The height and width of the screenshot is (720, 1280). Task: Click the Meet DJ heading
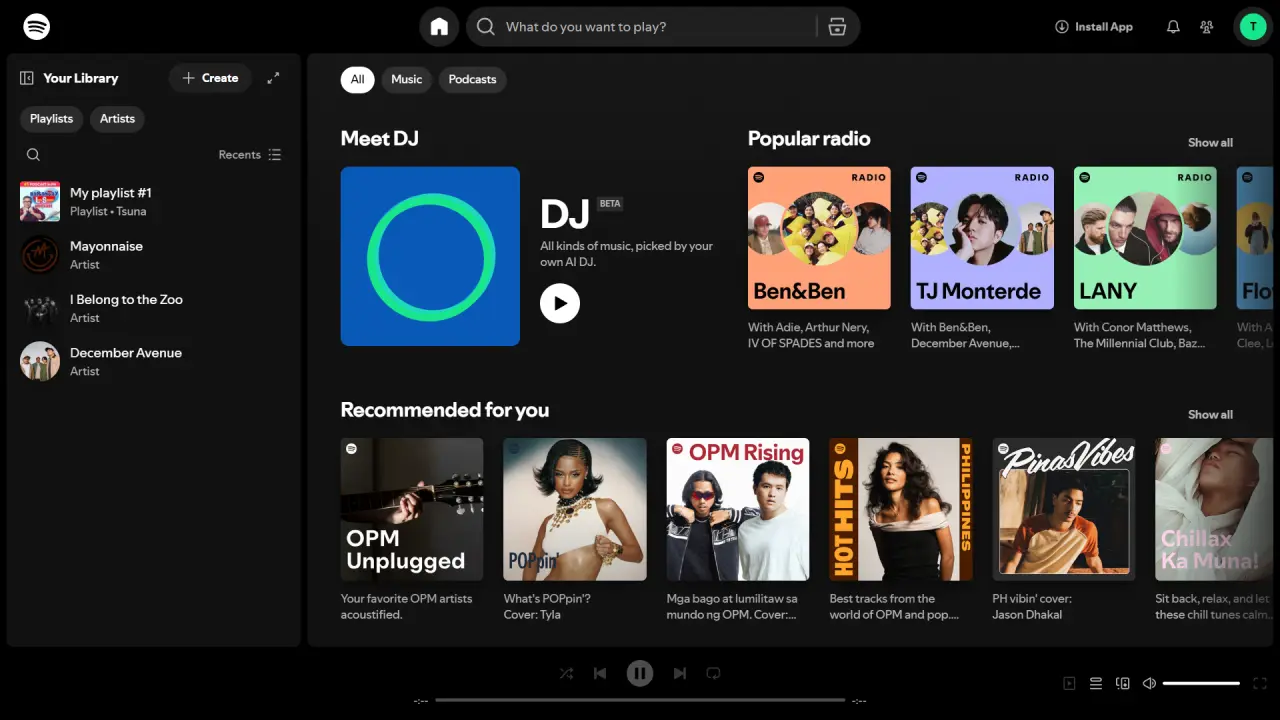(x=380, y=139)
